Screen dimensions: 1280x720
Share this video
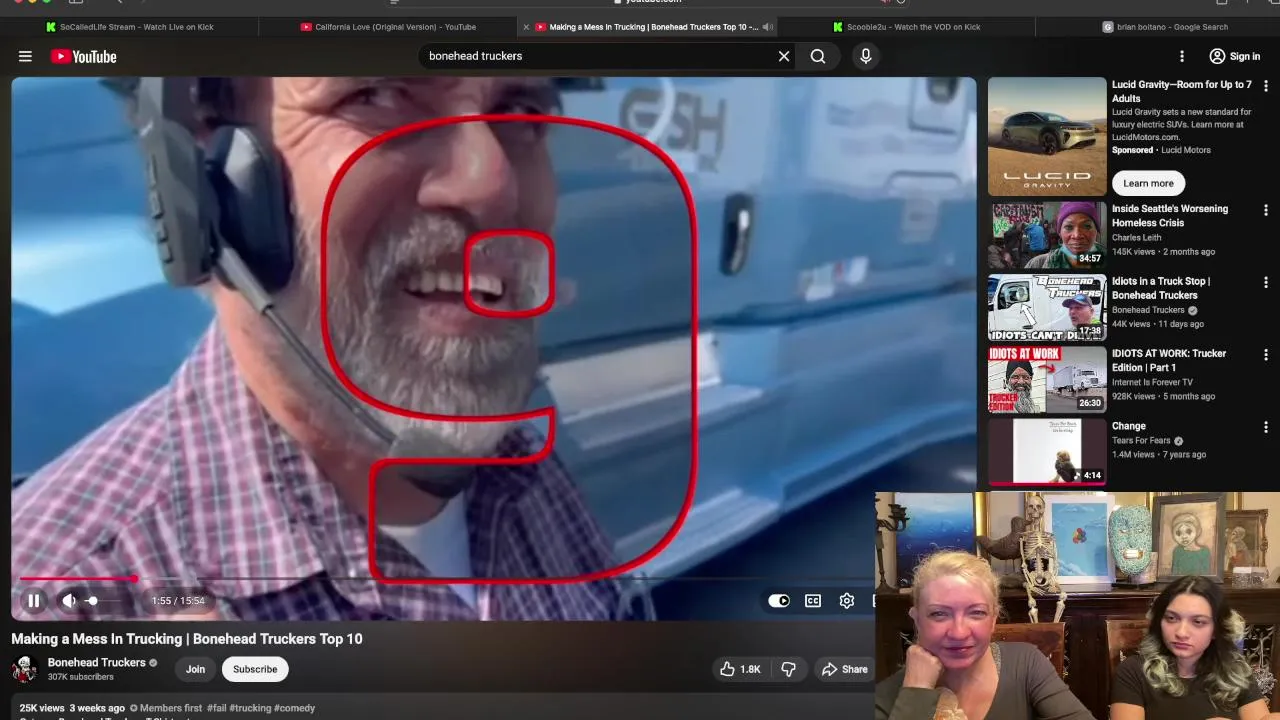(844, 669)
